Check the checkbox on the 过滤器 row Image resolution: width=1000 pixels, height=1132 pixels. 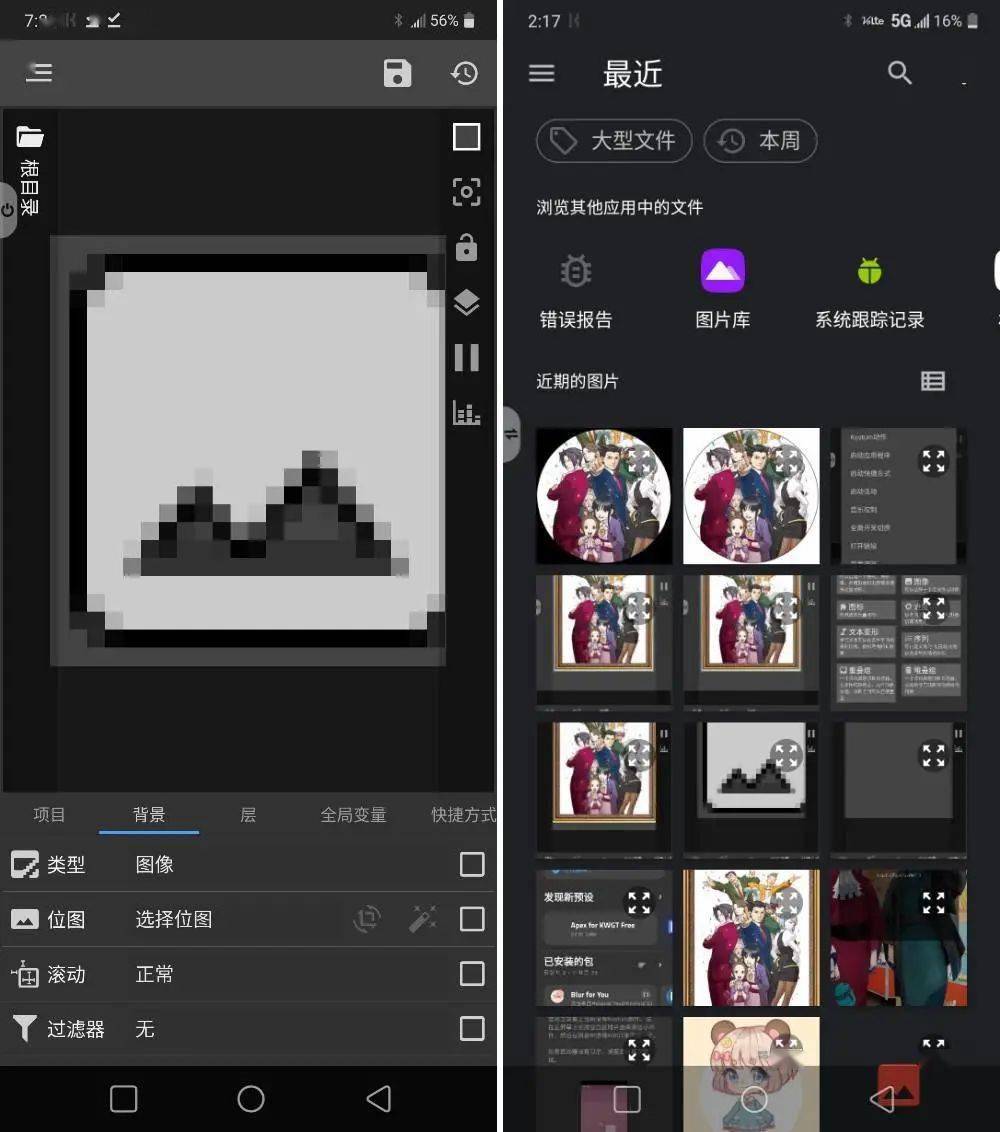click(x=472, y=1028)
